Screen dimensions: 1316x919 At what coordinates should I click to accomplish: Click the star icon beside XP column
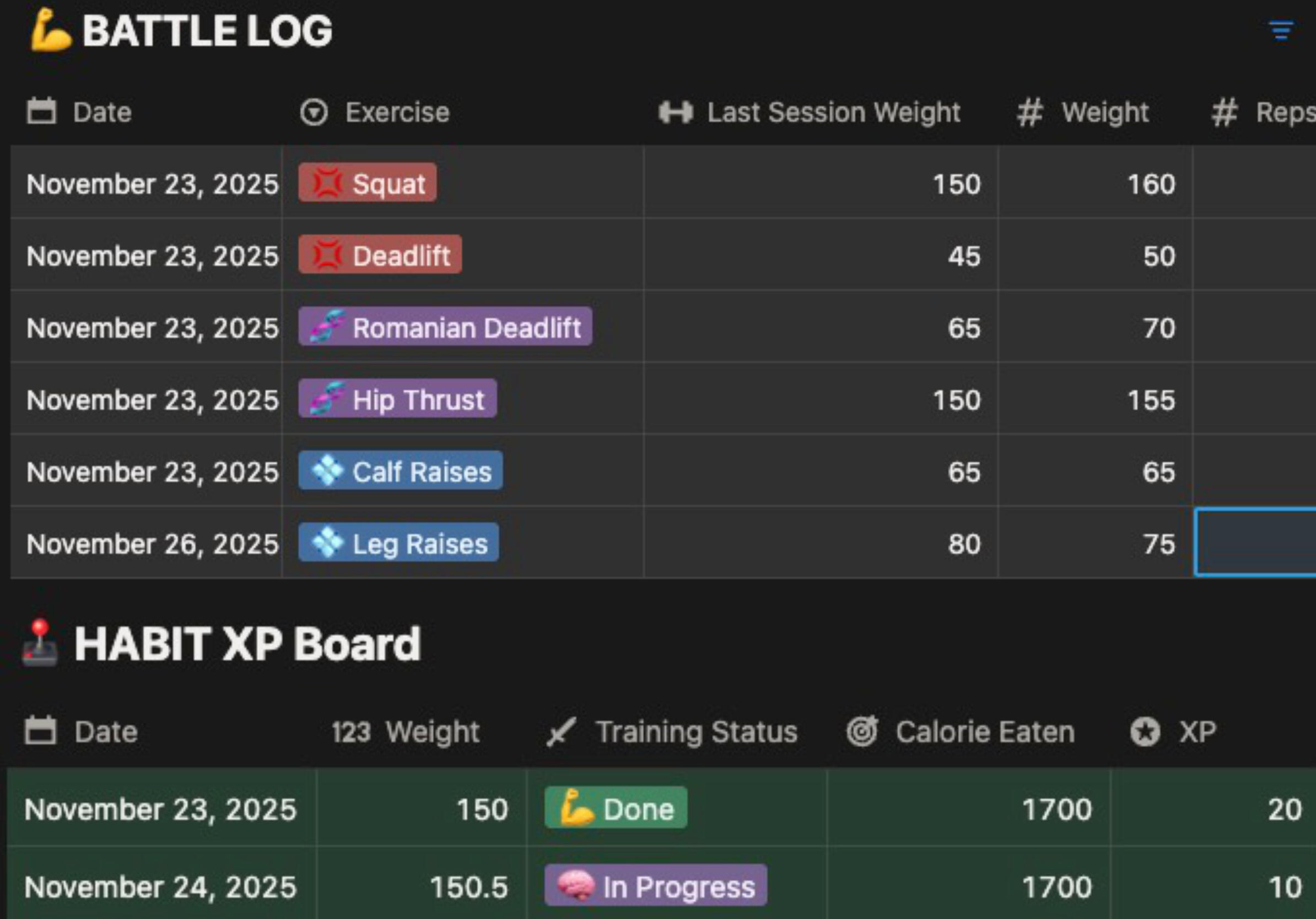pos(1145,732)
